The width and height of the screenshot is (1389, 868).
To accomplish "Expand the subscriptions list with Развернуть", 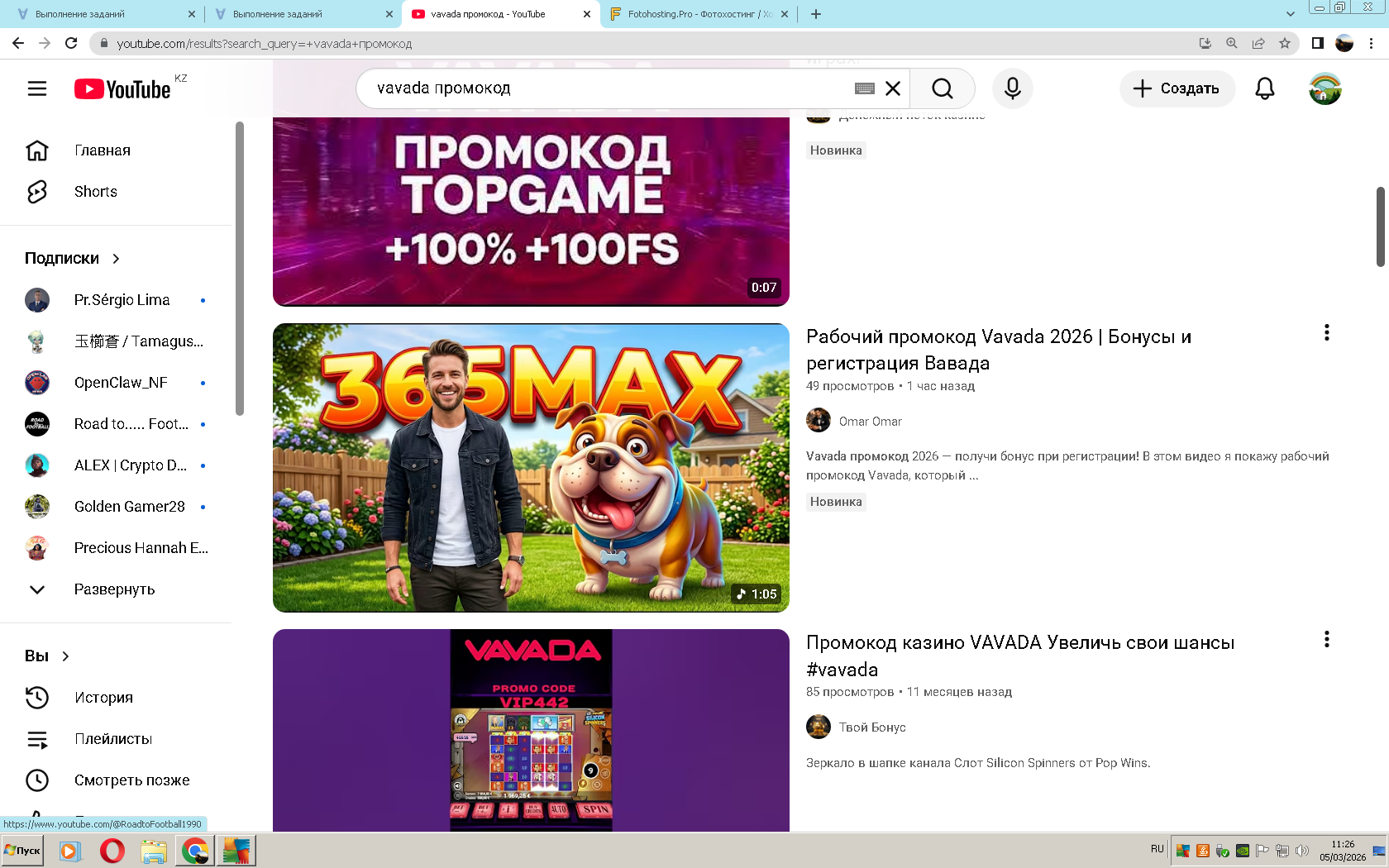I will [114, 589].
